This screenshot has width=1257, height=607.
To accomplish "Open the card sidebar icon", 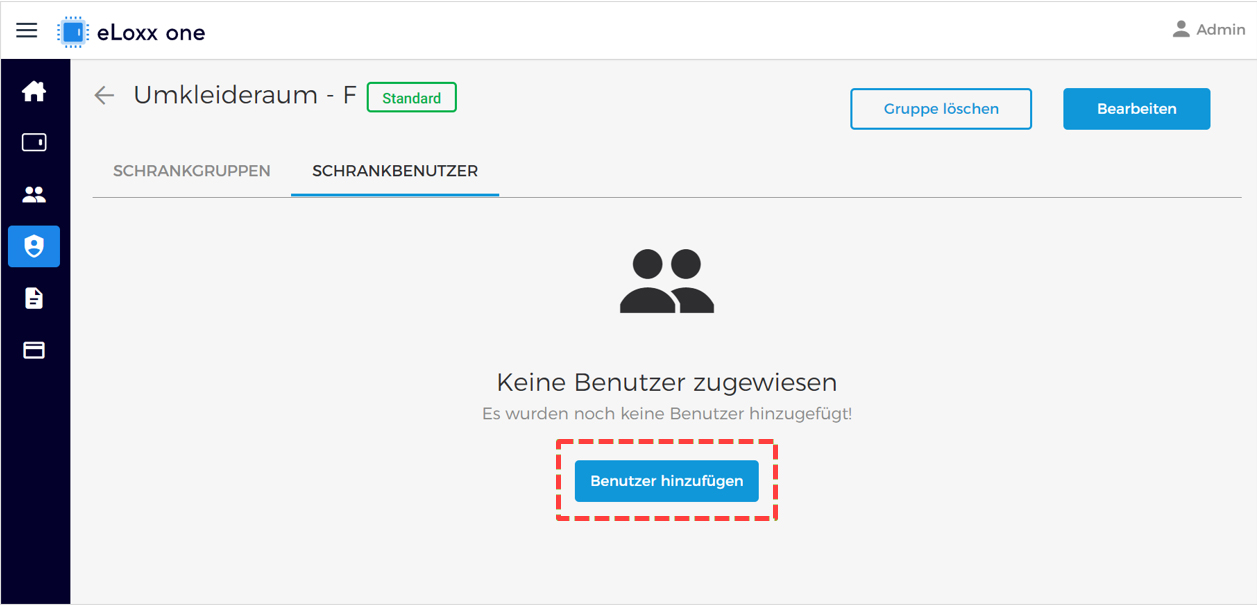I will [x=34, y=350].
